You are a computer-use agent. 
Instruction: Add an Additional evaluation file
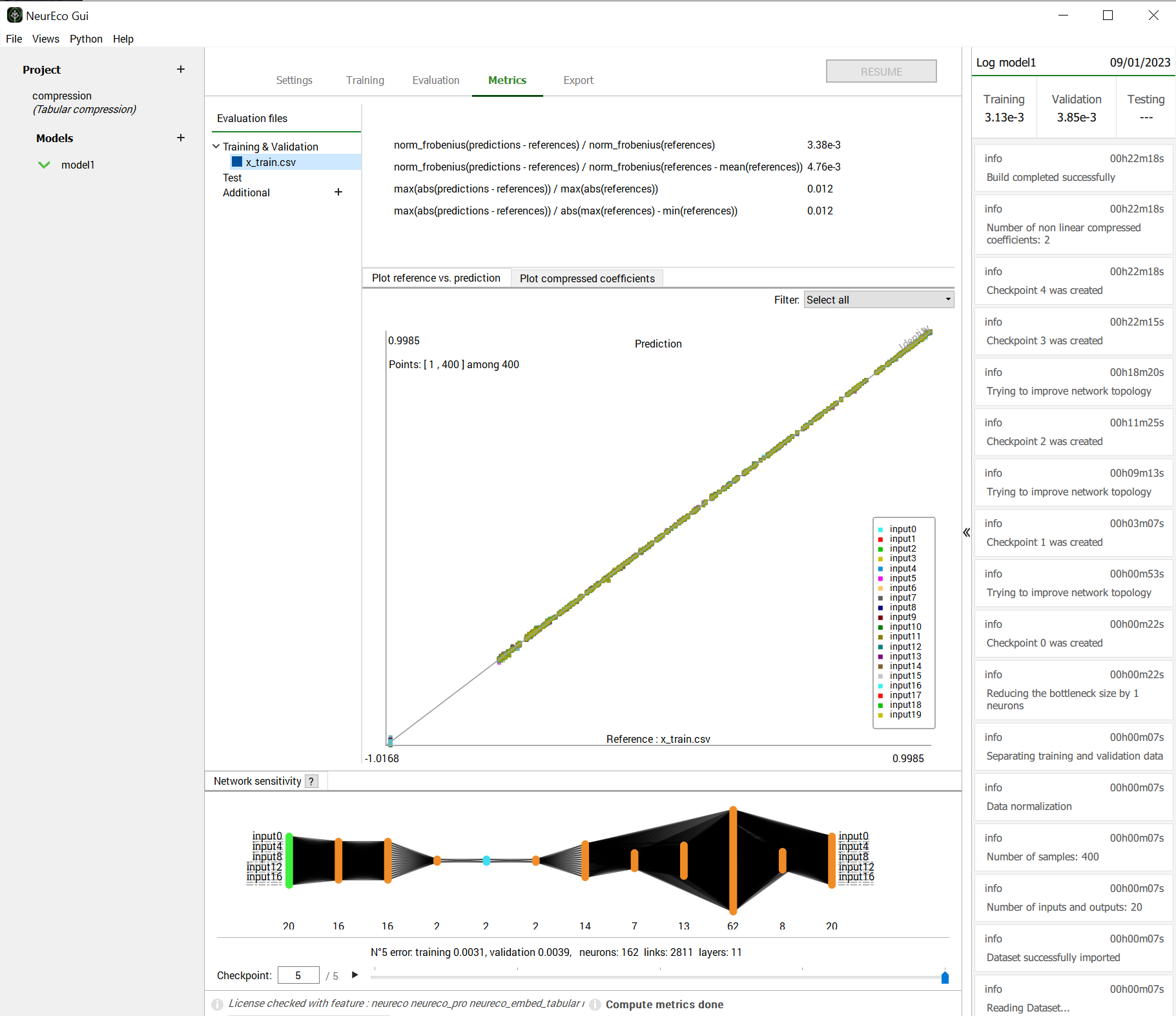coord(338,192)
